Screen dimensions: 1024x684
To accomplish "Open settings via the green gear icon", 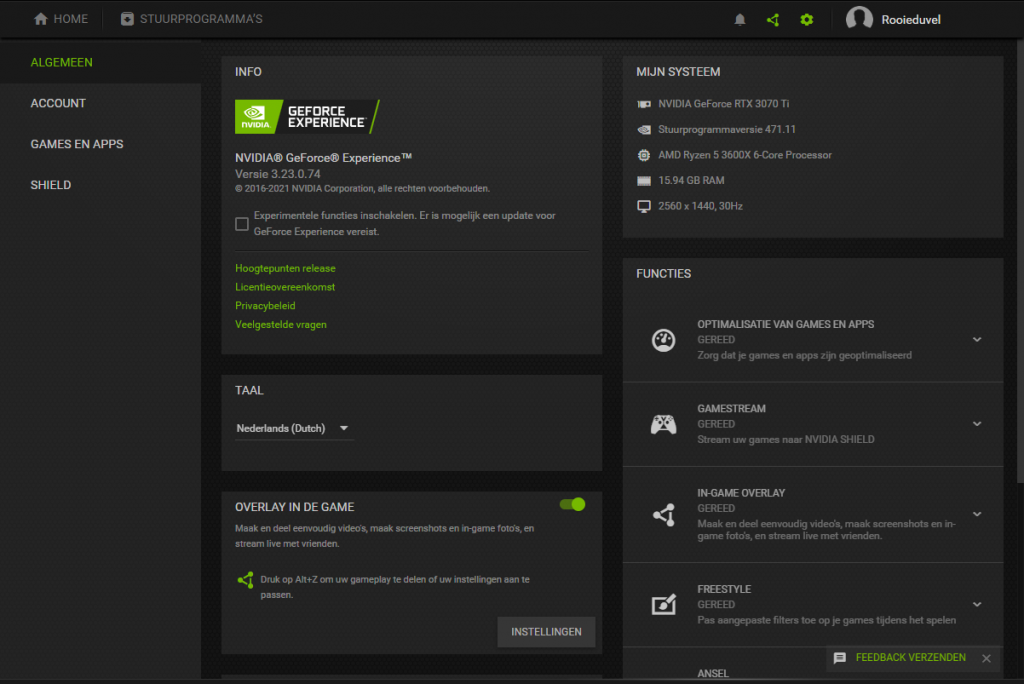I will (x=807, y=20).
